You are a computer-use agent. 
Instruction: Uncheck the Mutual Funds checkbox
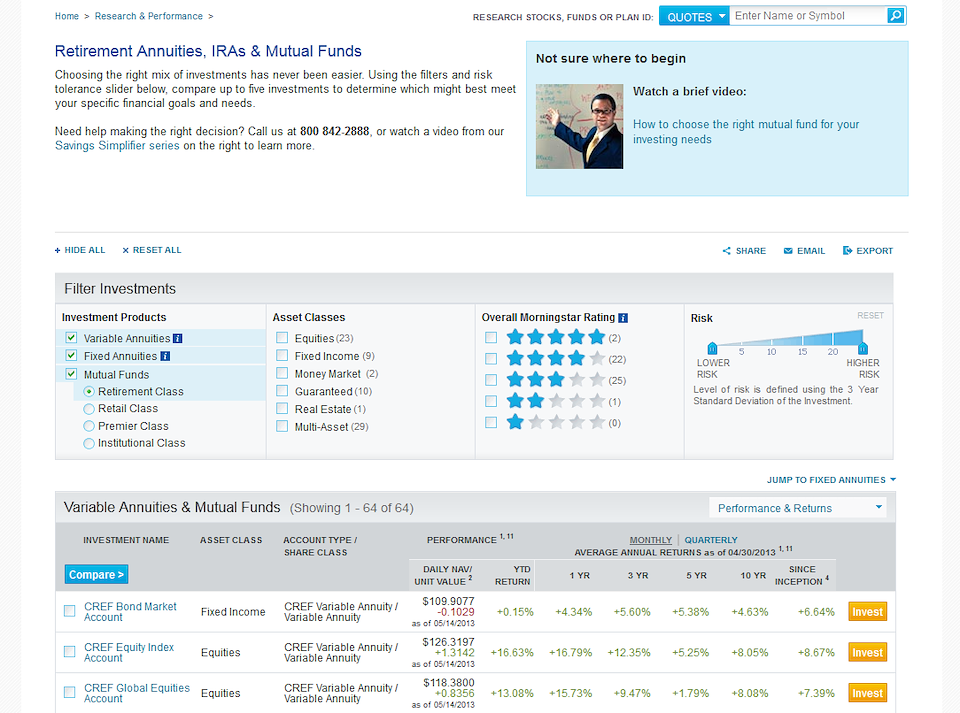coord(72,374)
